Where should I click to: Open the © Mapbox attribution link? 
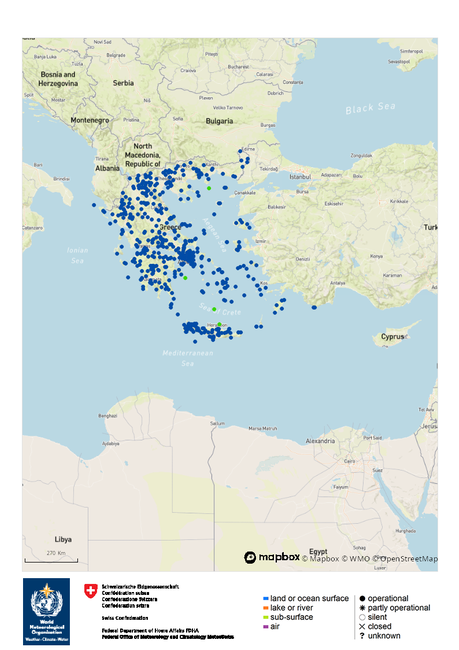(x=320, y=558)
